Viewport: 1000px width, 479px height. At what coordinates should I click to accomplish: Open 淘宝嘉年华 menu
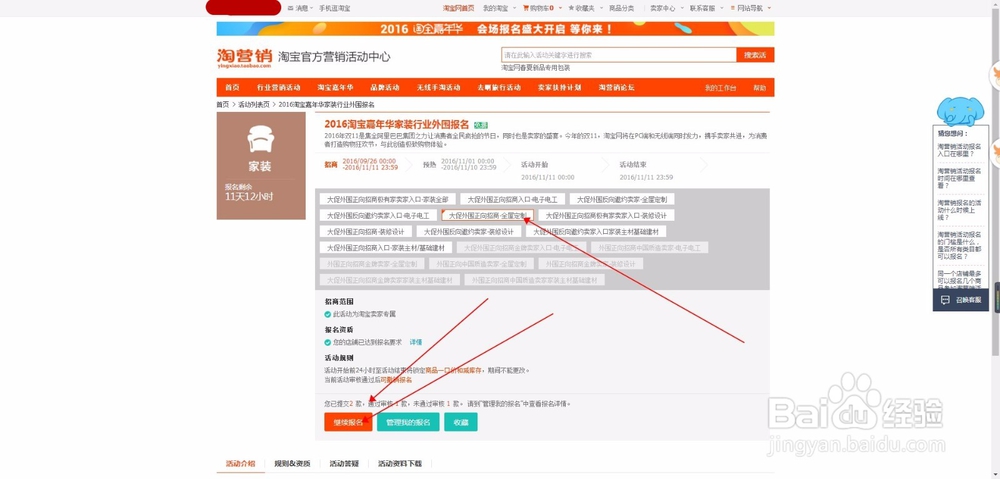click(335, 87)
